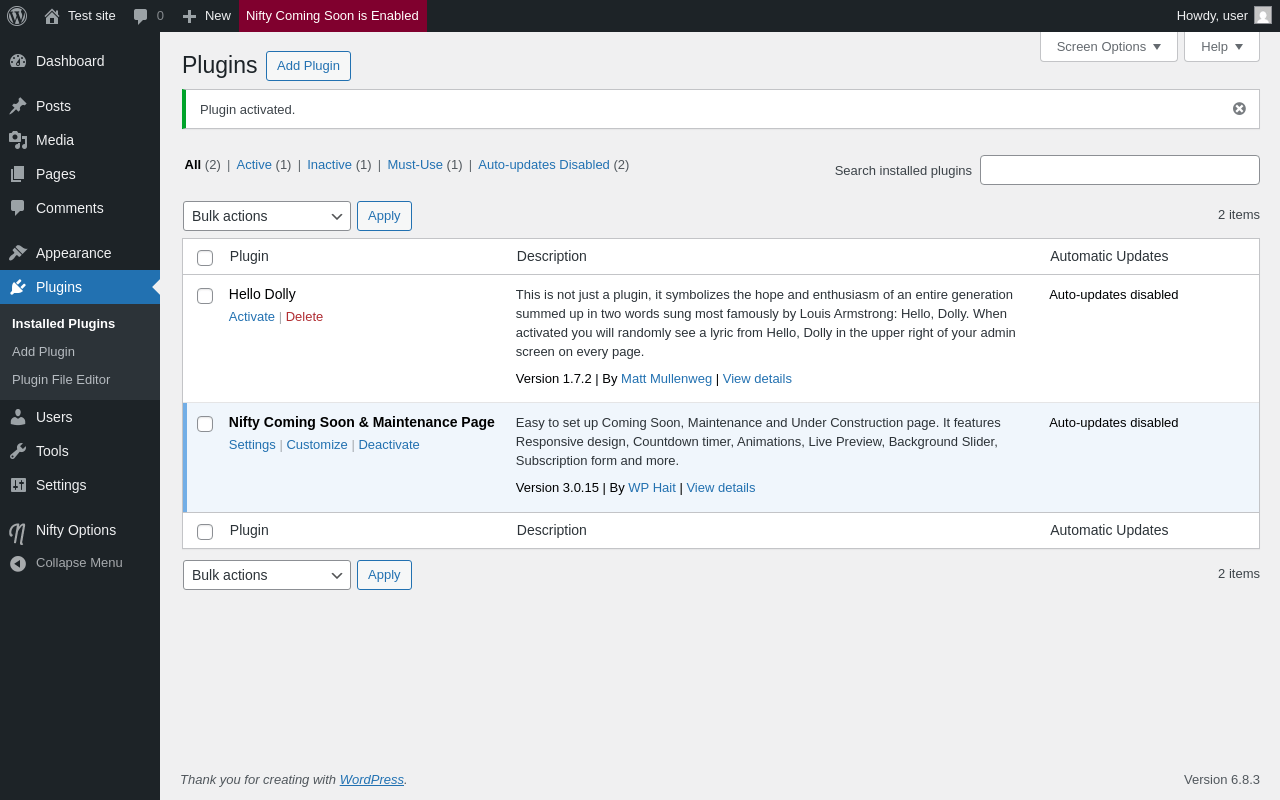Click the Nifty Options sidebar icon

pos(18,532)
